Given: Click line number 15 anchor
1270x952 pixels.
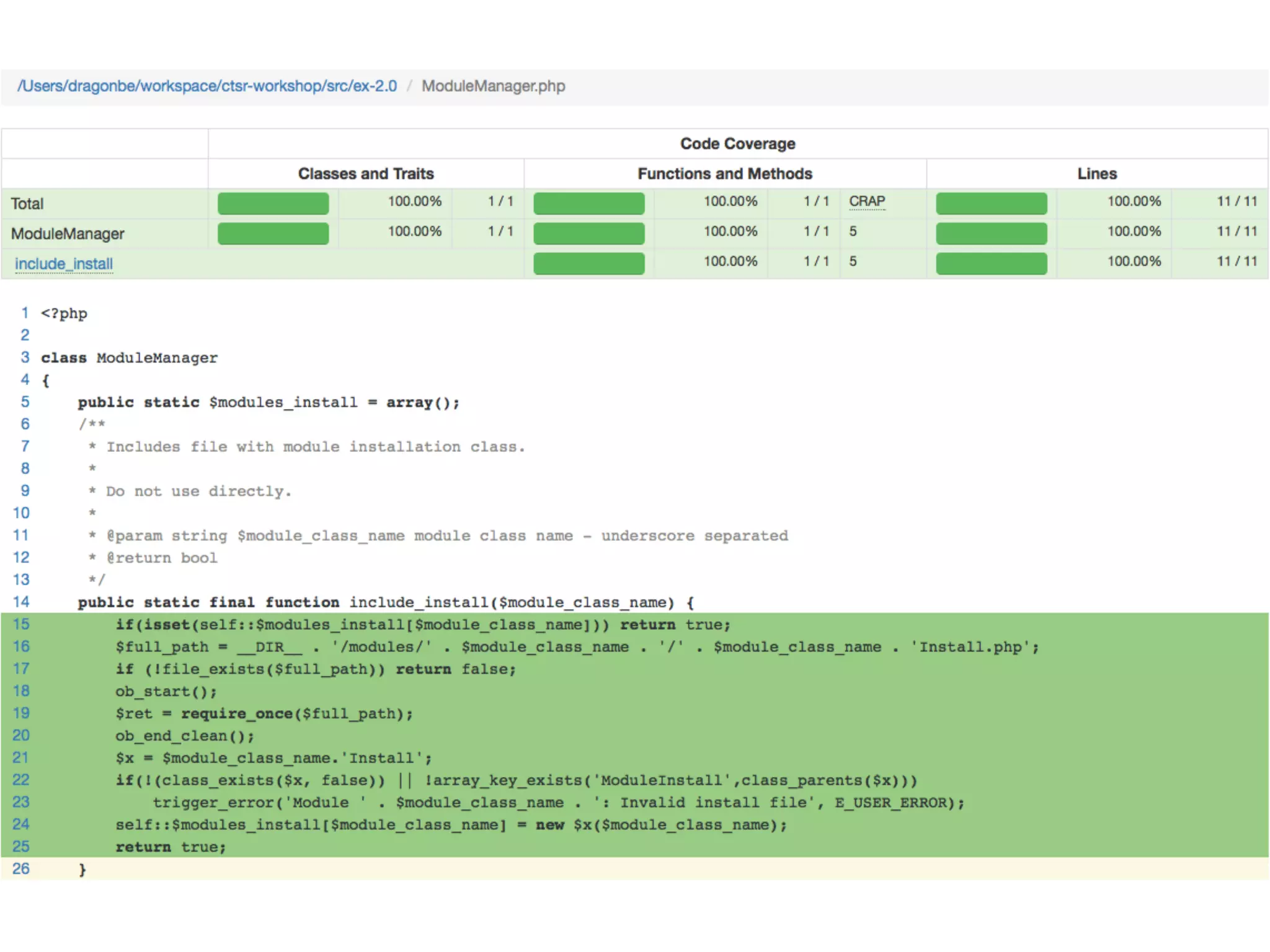Looking at the screenshot, I should tap(21, 624).
